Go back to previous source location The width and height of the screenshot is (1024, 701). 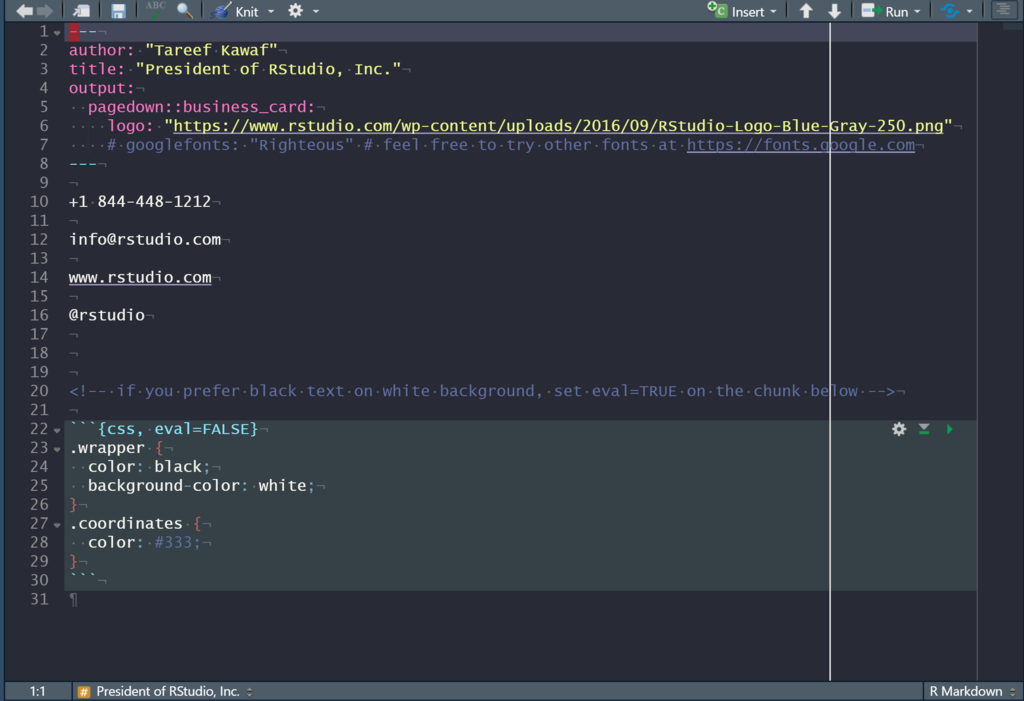coord(25,11)
